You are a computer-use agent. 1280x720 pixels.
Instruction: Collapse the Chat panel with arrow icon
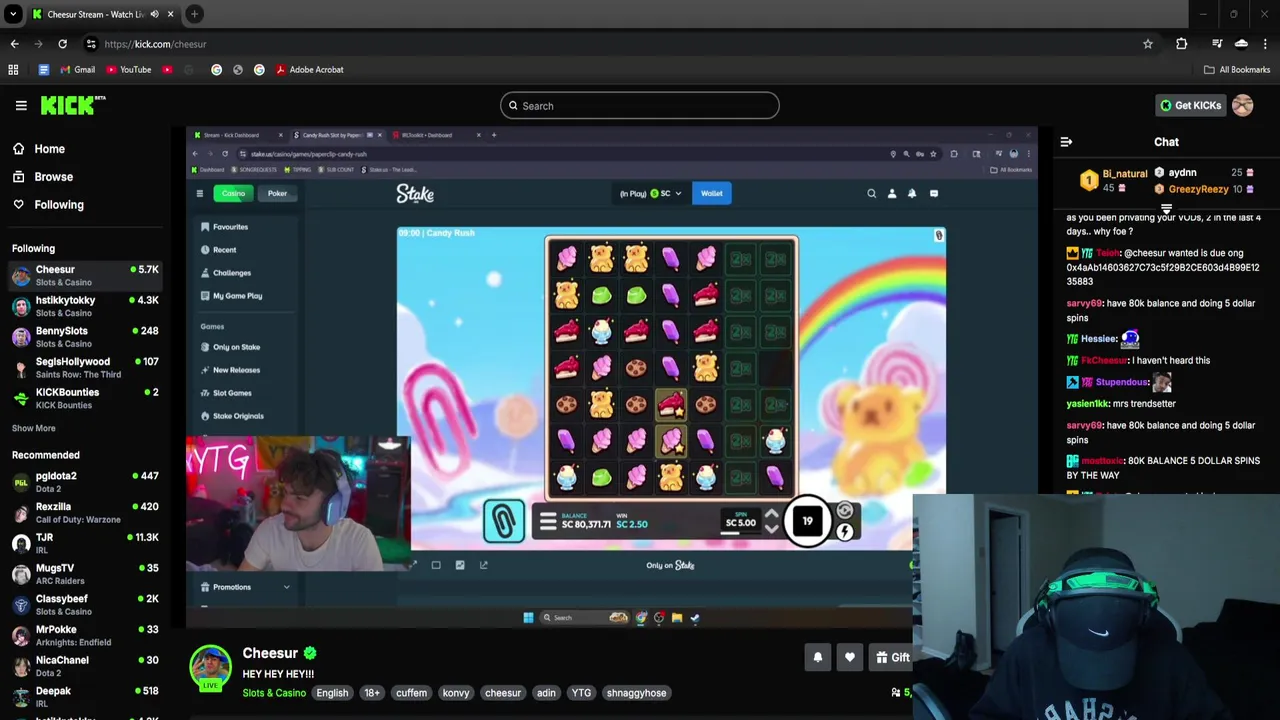click(x=1066, y=142)
